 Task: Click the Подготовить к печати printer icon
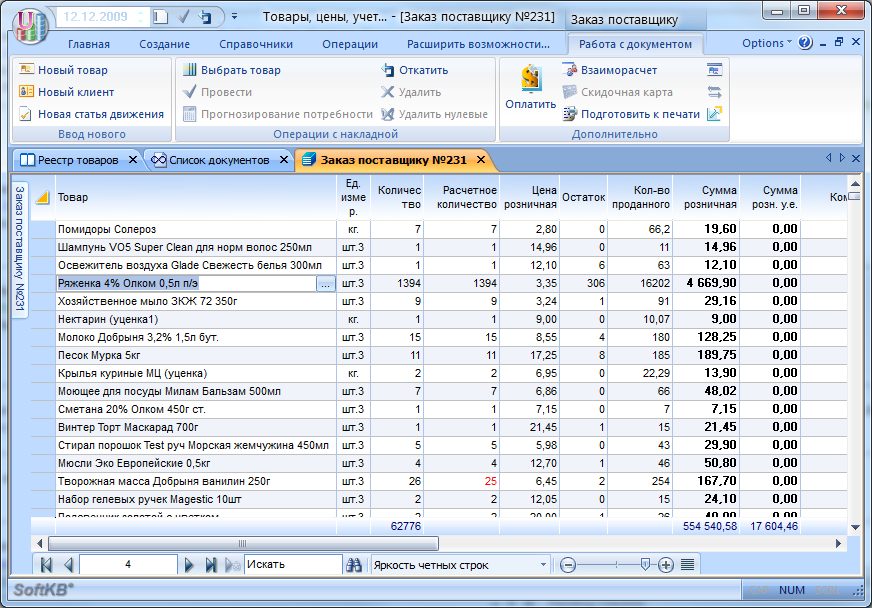[x=570, y=114]
